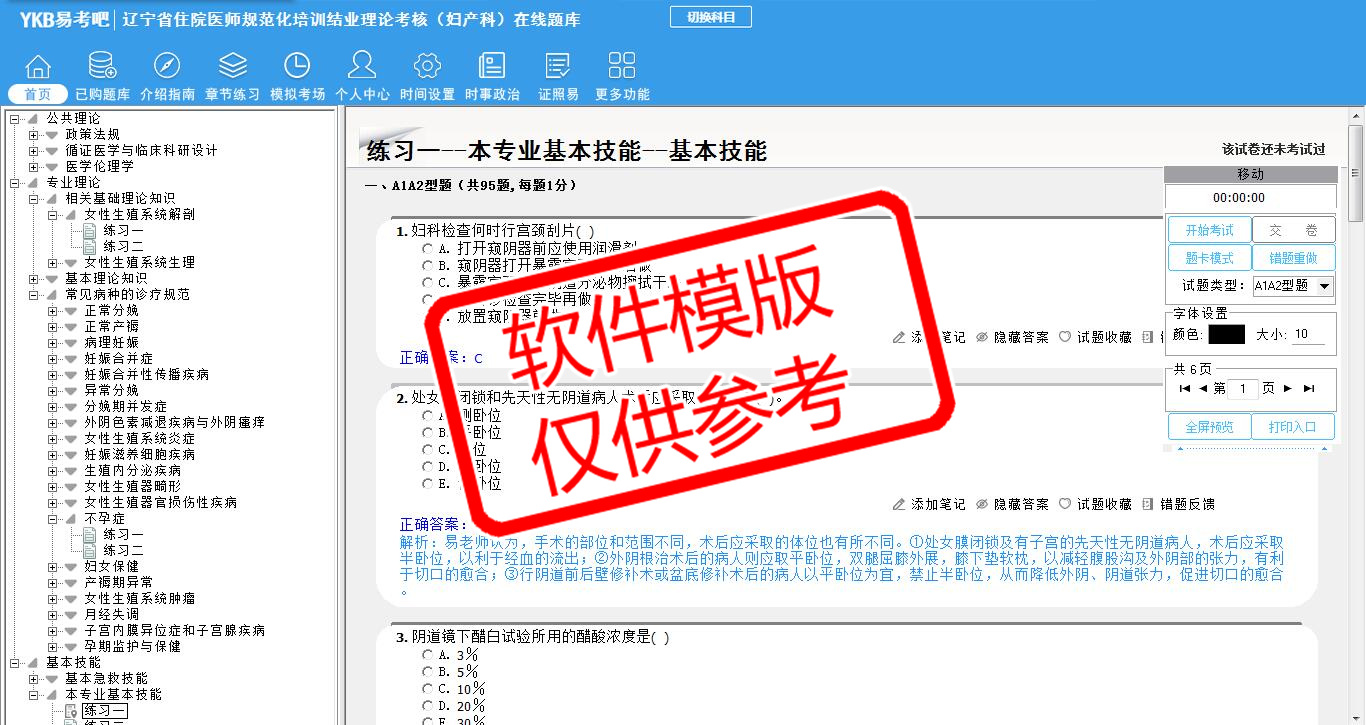Viewport: 1366px width, 725px height.
Task: Select 病理妊娠 in the tree
Action: coord(111,343)
